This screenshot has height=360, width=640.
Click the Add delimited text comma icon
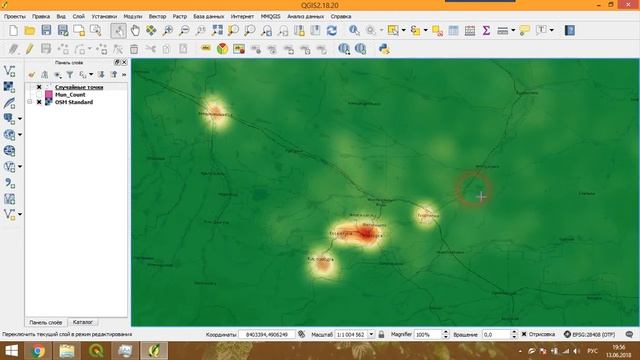tap(9, 182)
